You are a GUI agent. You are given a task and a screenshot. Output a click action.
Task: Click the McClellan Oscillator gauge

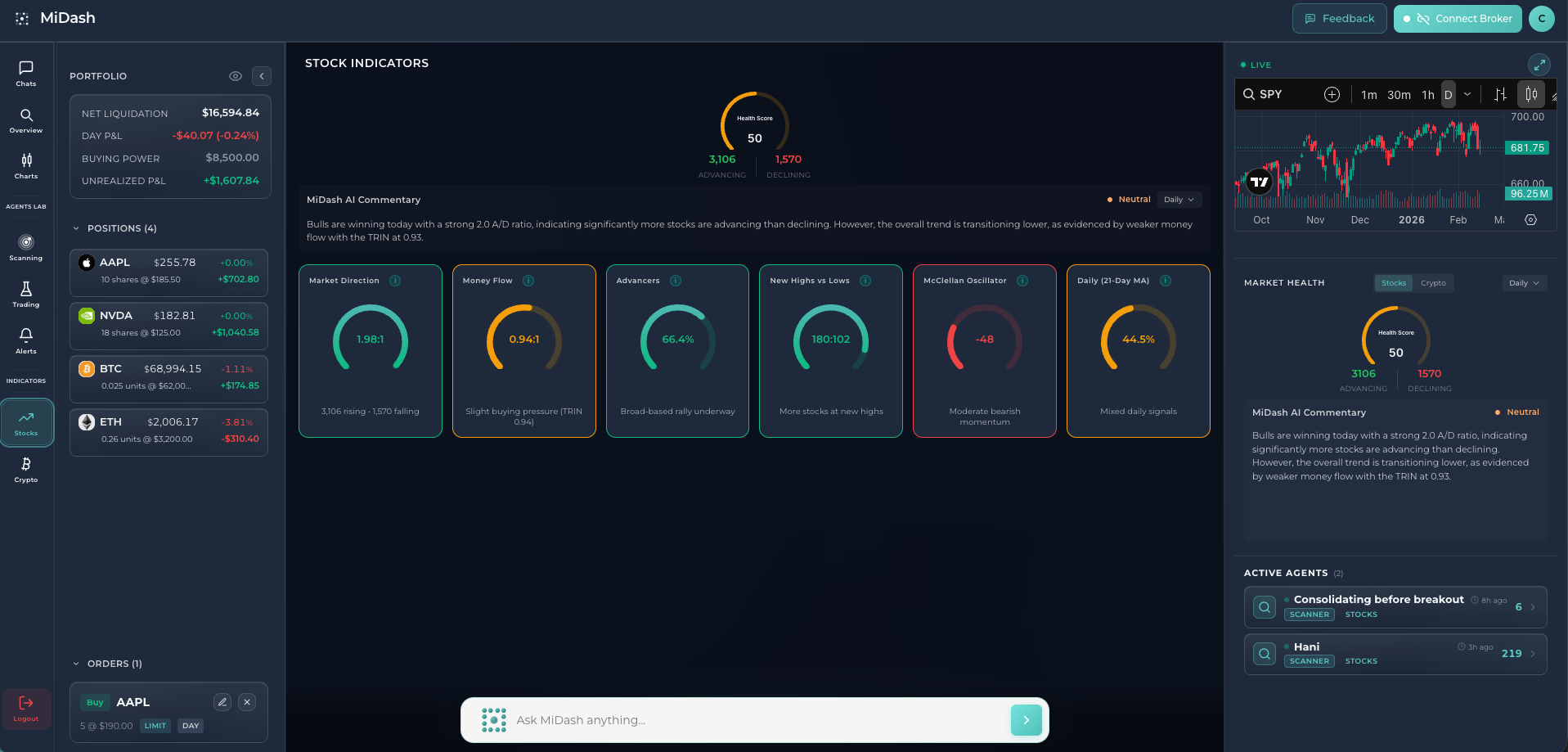(985, 339)
